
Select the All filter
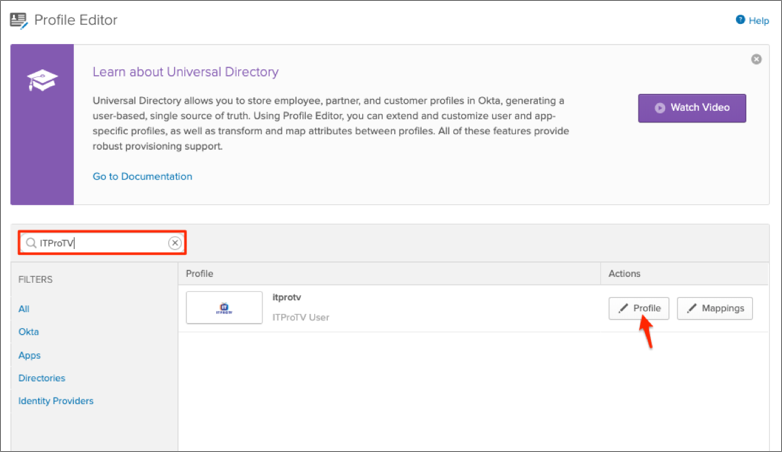point(24,309)
